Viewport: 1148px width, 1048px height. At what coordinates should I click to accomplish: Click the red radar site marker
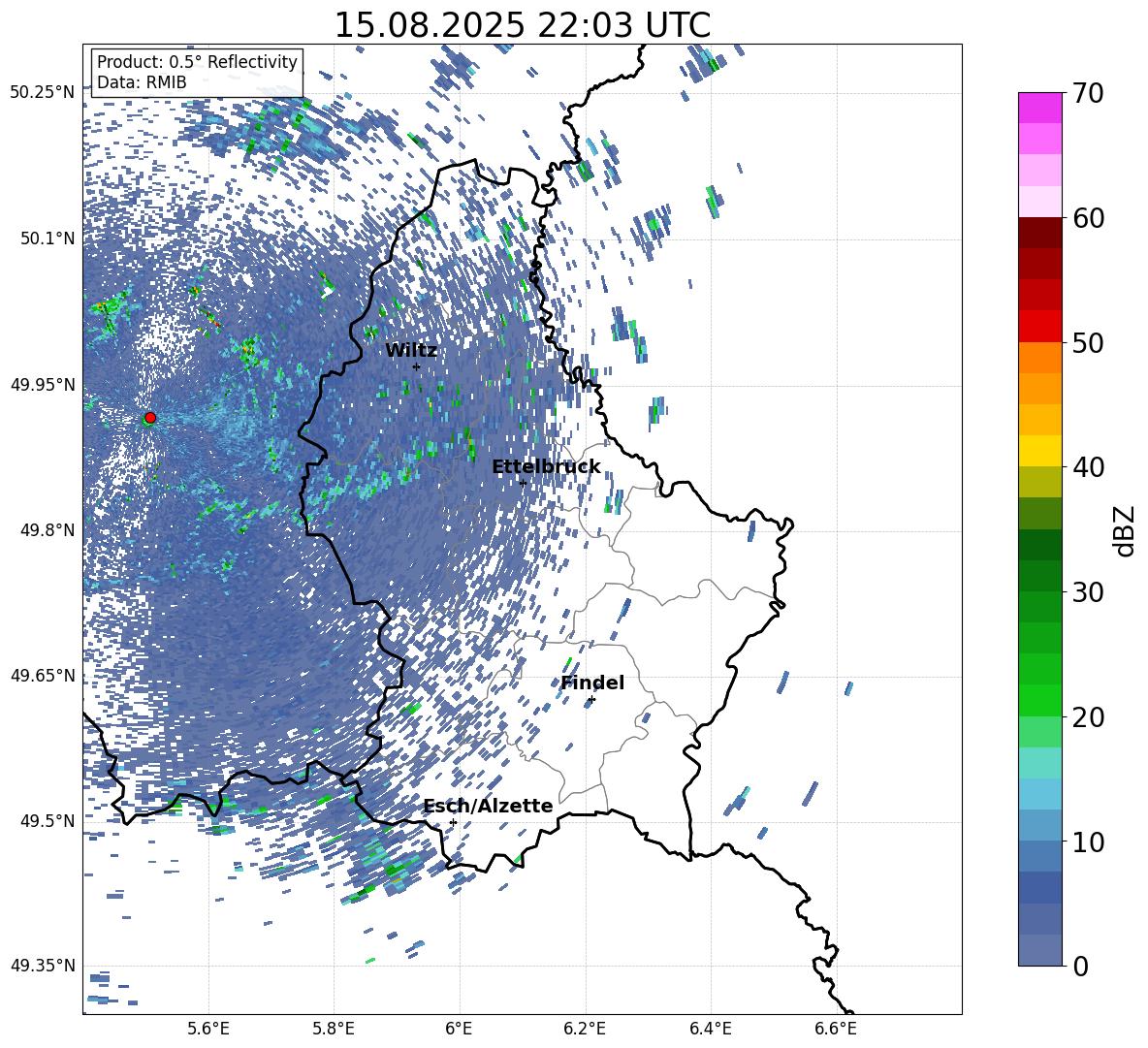point(150,418)
